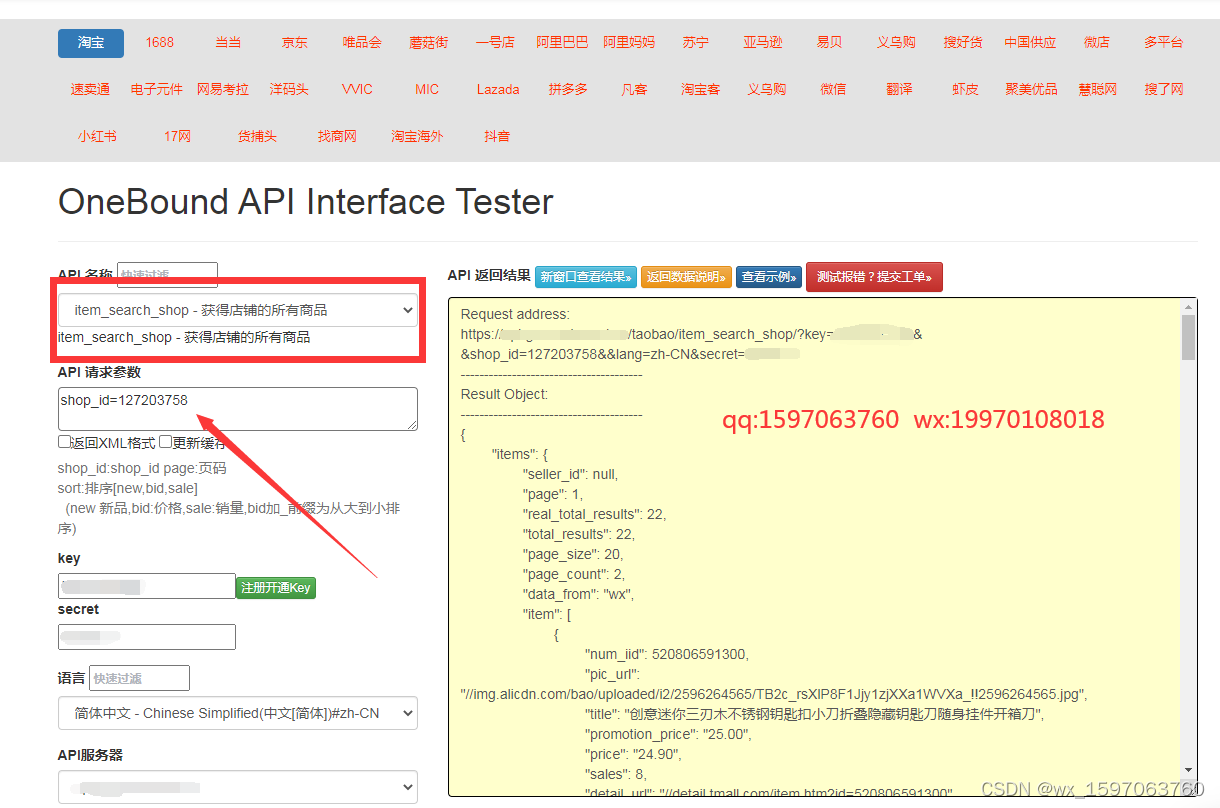Select the 慧聪网 tab
Screen dimensions: 1220x808
click(x=1098, y=89)
